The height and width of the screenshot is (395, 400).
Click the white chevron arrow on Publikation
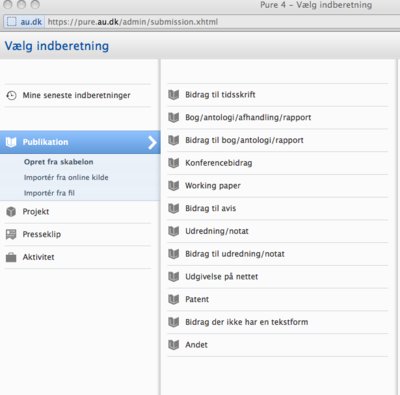(x=152, y=142)
